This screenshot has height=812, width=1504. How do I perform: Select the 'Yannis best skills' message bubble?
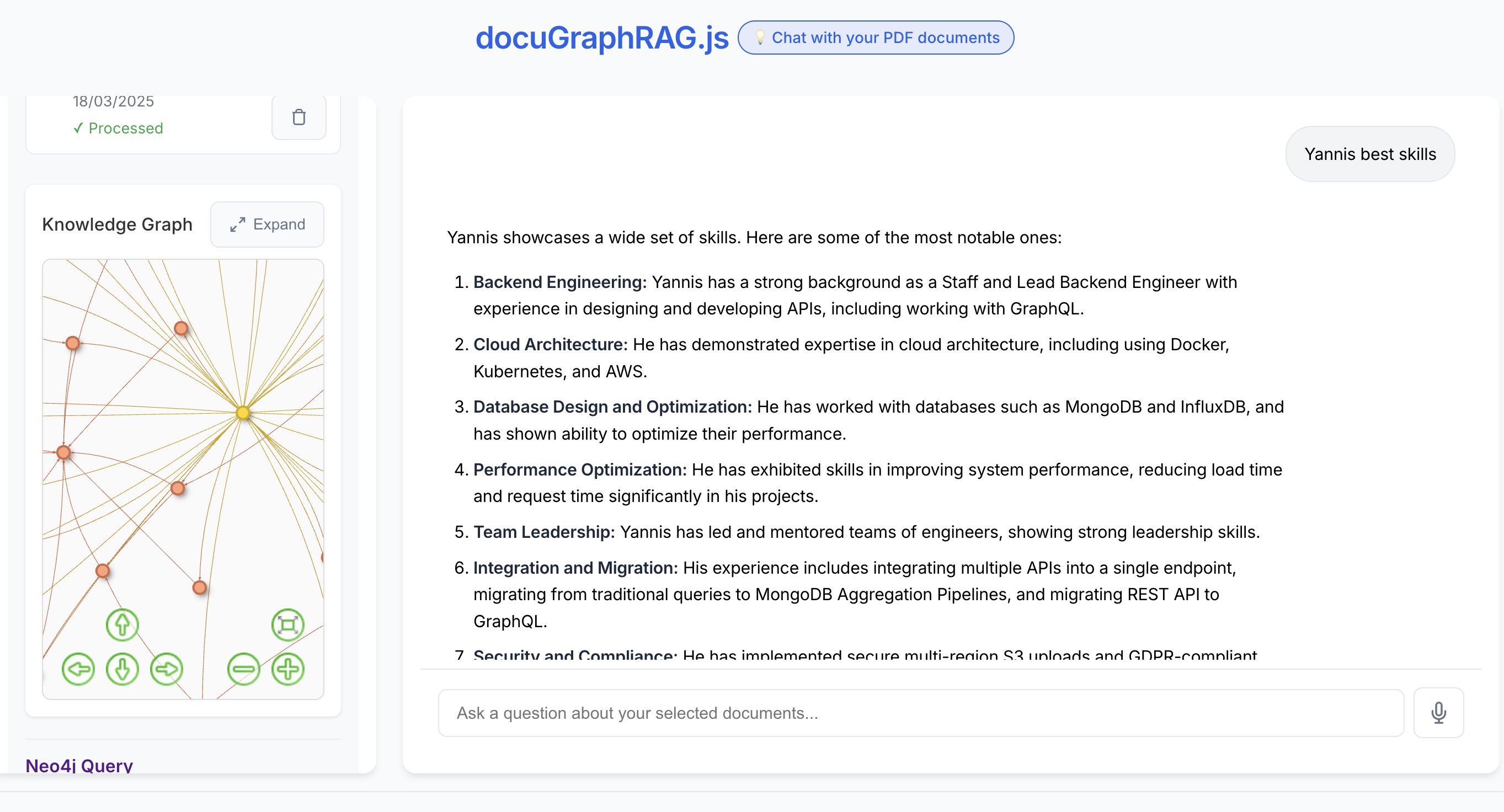click(1370, 154)
